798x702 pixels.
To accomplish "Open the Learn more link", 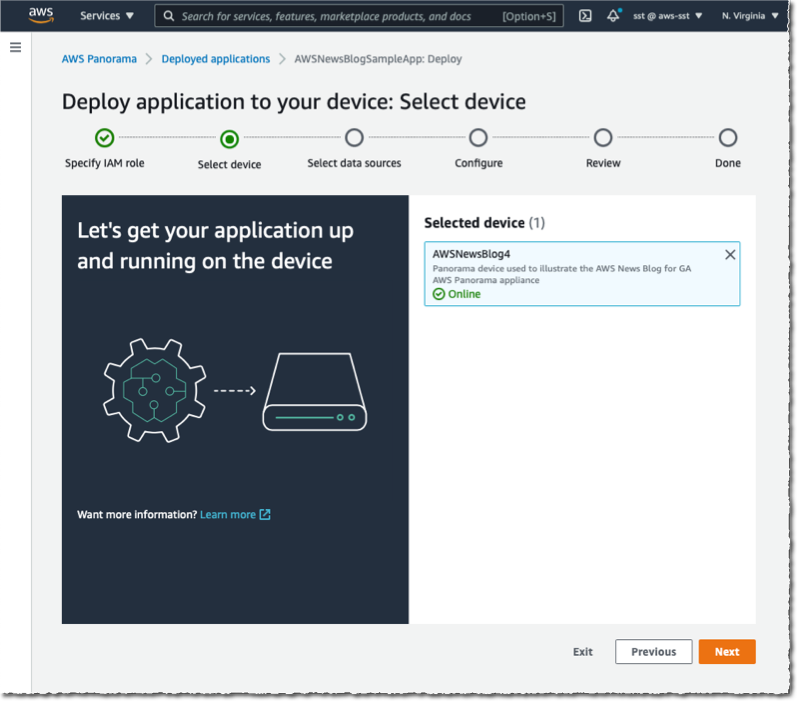I will pos(228,515).
